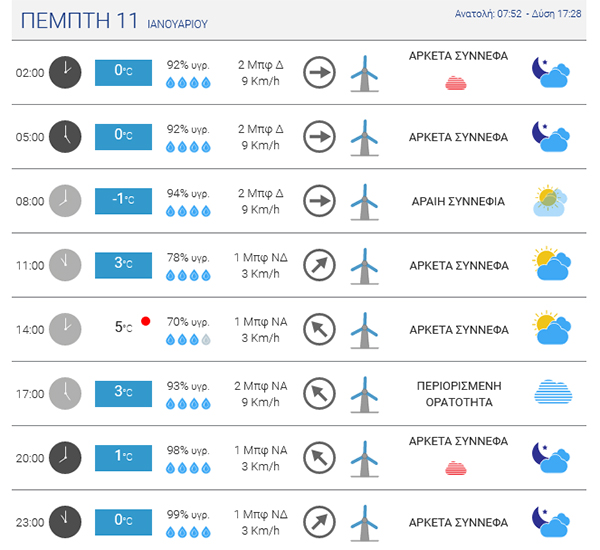Click the ΠΕΜΠΤΗ 11 day header
Viewport: 600px width, 550px height.
[x=79, y=20]
